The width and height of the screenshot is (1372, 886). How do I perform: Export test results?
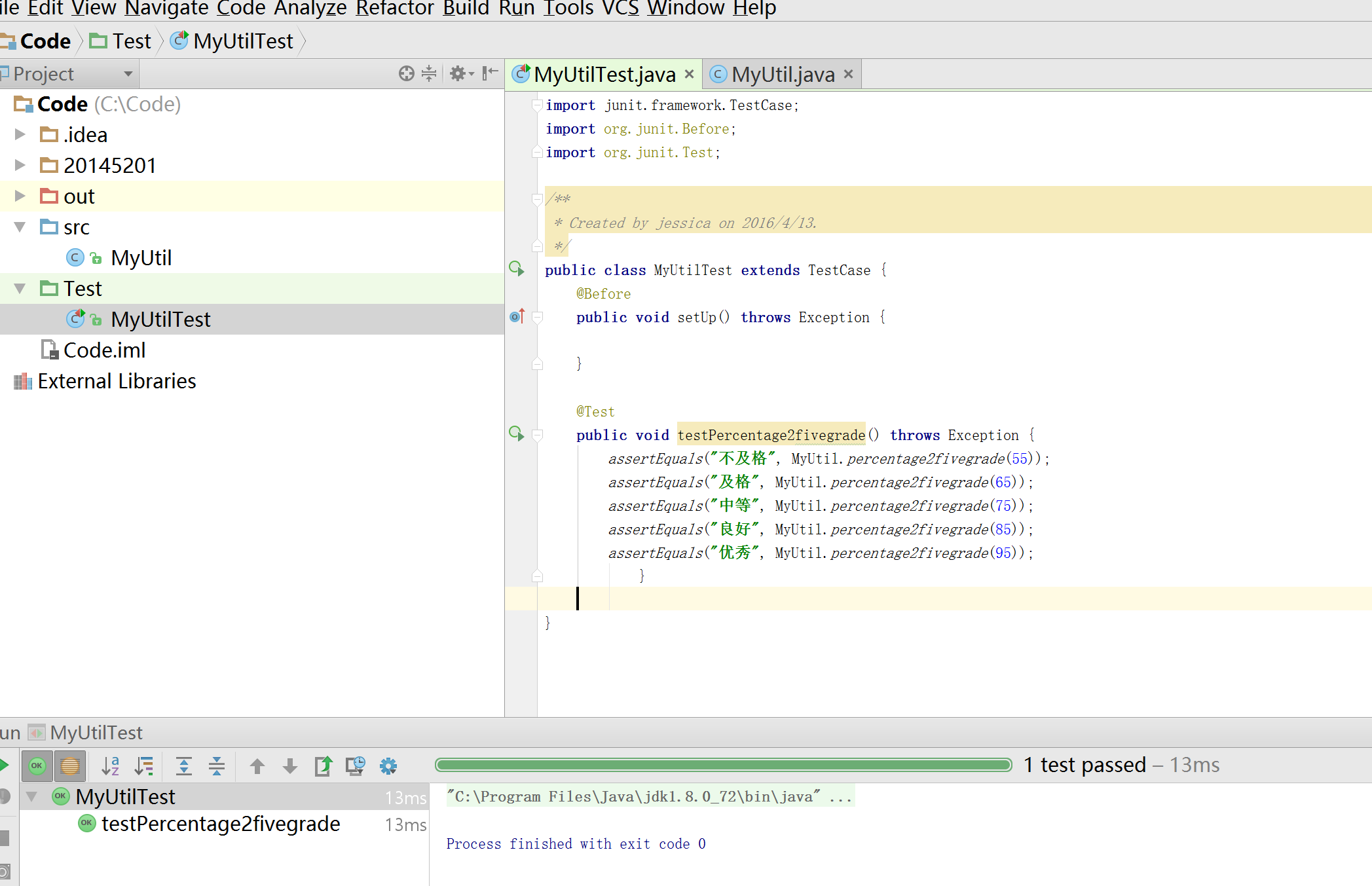(324, 766)
